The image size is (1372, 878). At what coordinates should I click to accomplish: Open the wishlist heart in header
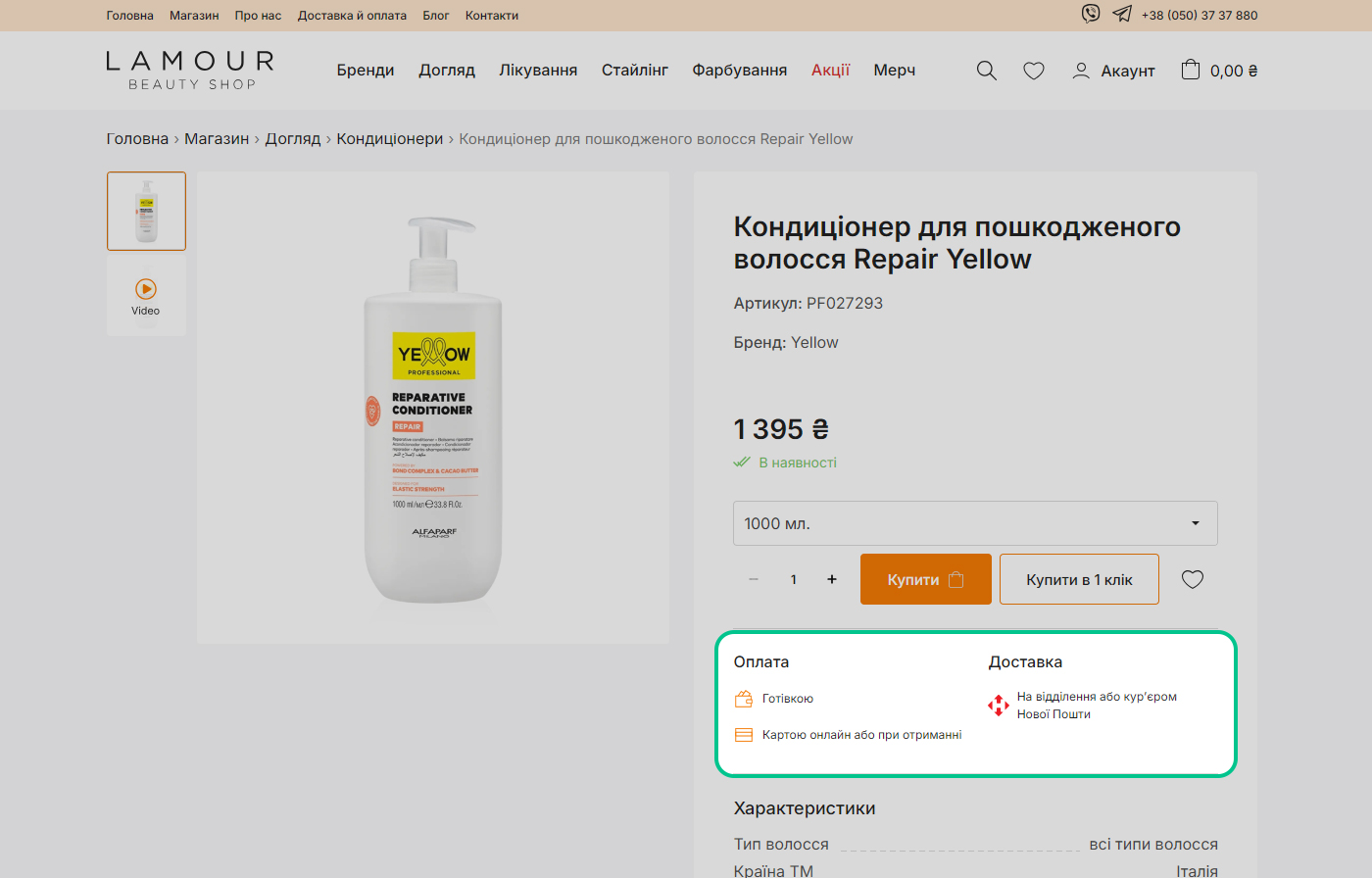click(1034, 71)
